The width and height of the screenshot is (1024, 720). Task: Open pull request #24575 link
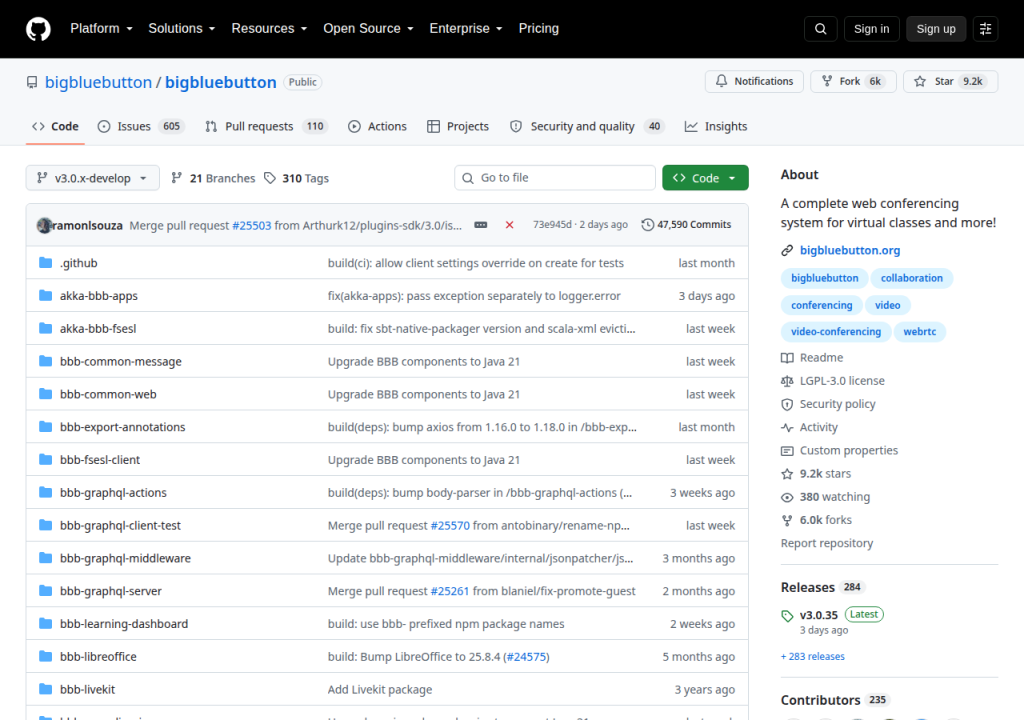(526, 657)
